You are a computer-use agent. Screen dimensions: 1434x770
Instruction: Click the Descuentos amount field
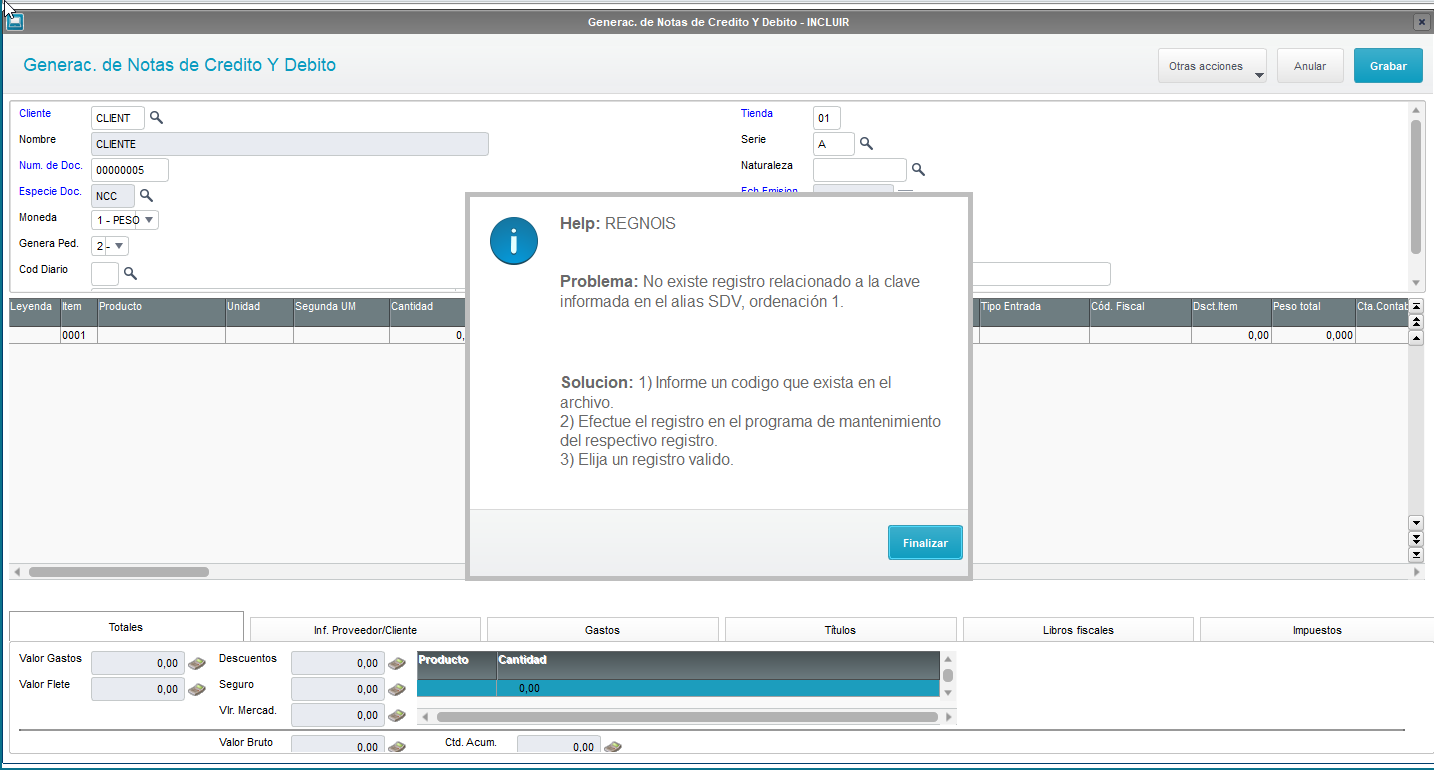click(x=338, y=663)
